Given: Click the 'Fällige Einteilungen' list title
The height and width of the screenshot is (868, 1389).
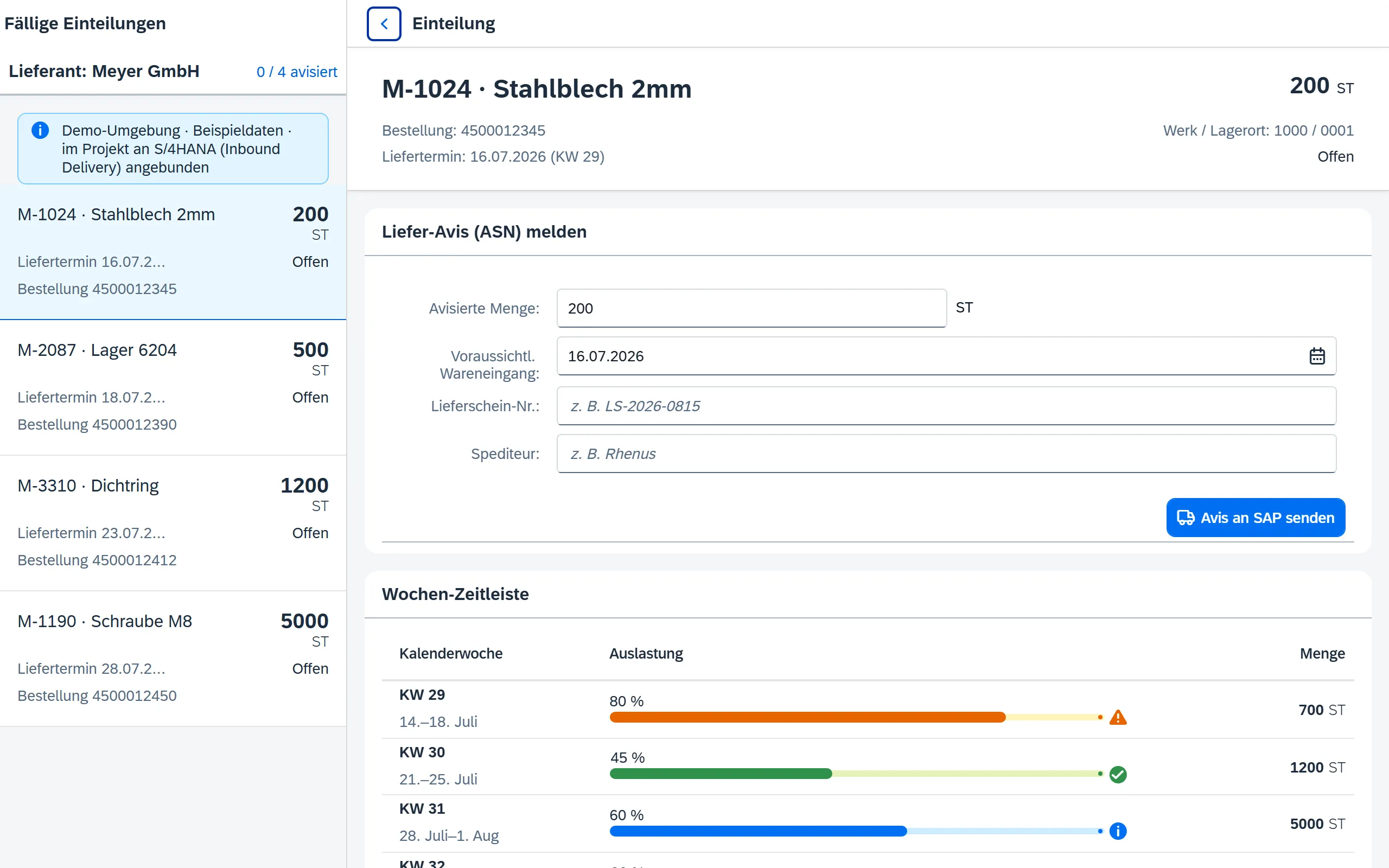Looking at the screenshot, I should click(85, 23).
